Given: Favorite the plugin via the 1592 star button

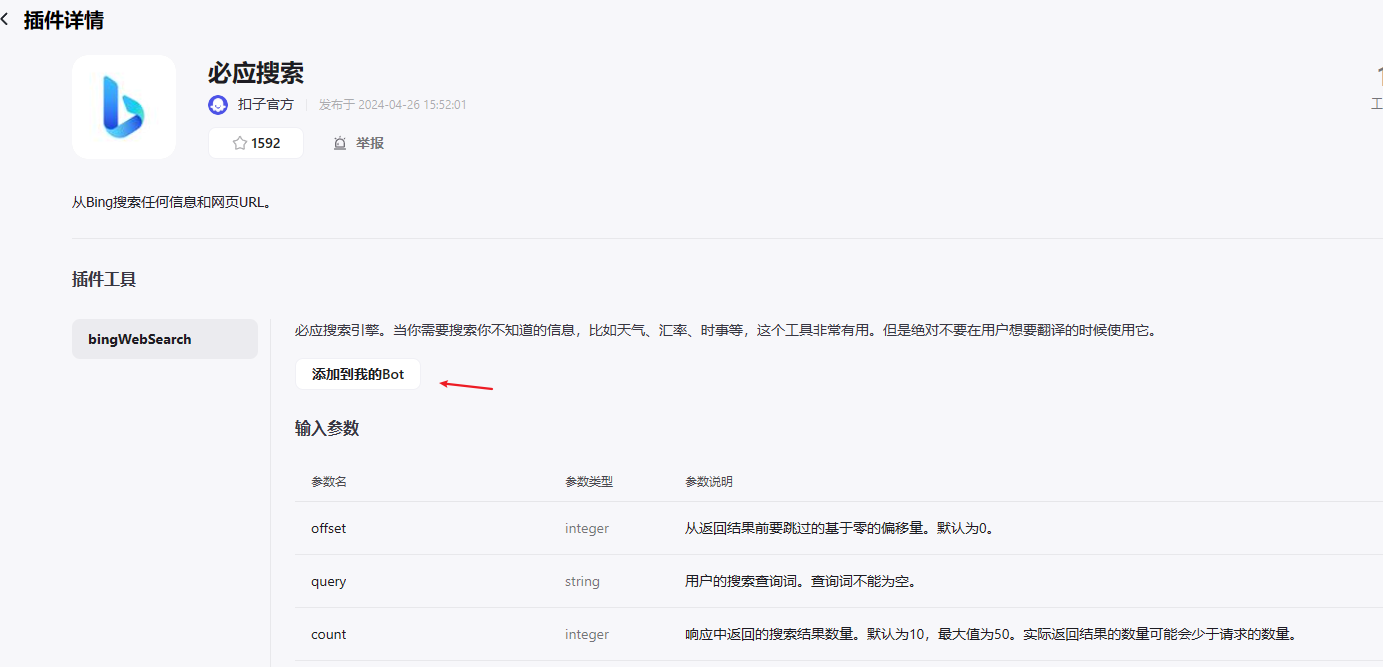Looking at the screenshot, I should [x=256, y=143].
